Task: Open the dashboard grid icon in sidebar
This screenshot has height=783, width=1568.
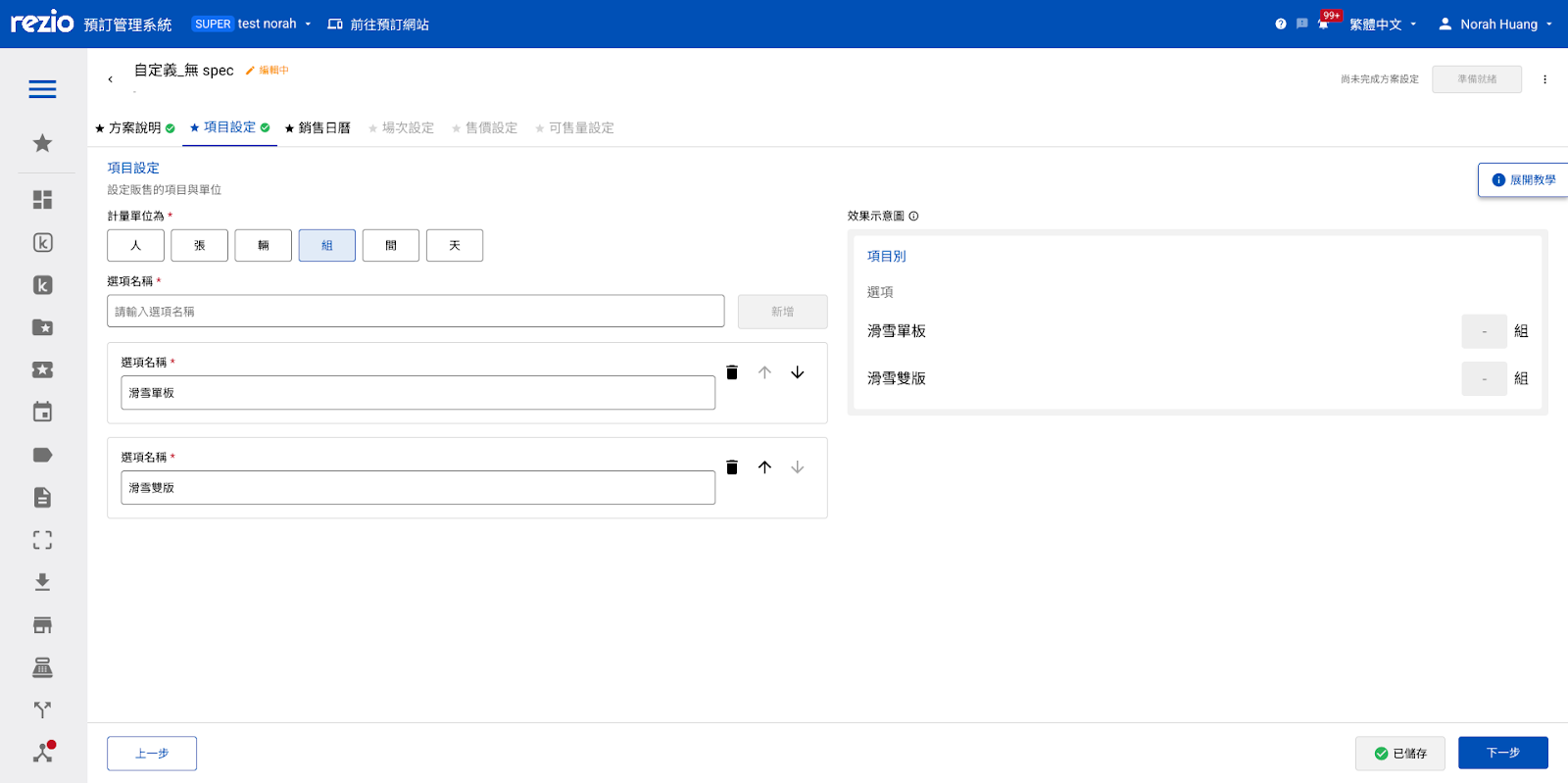Action: coord(42,200)
